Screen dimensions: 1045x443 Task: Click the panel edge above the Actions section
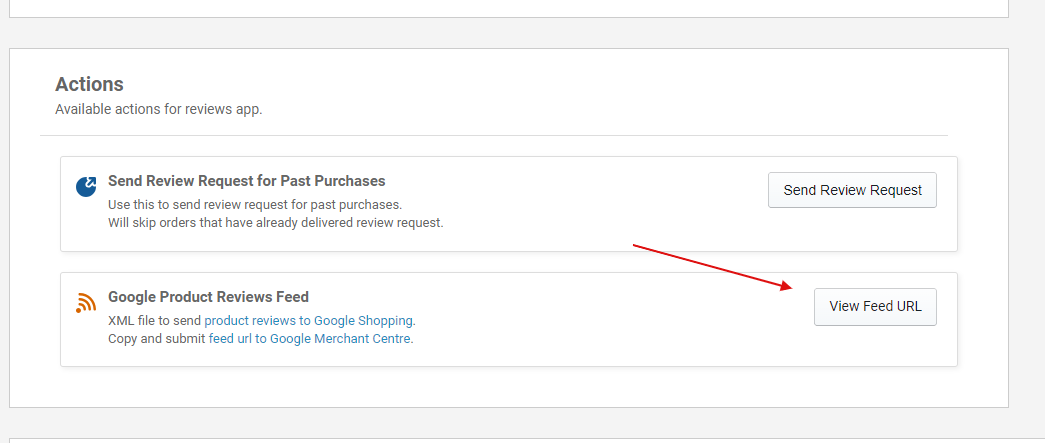(500, 17)
